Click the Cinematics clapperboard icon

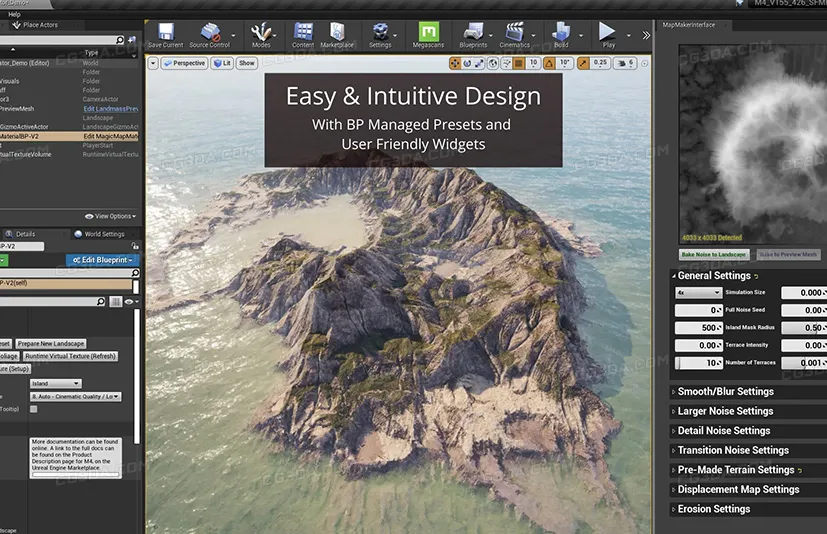click(514, 35)
